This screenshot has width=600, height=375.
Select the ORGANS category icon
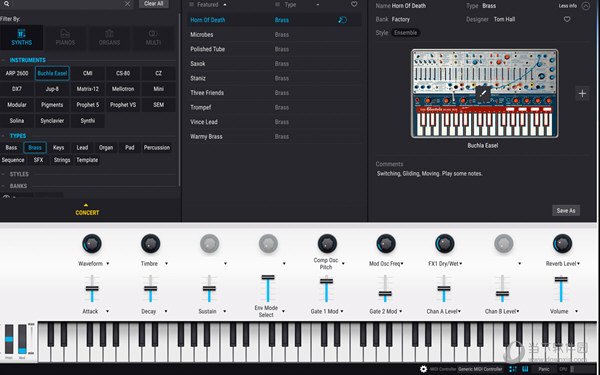tap(109, 37)
